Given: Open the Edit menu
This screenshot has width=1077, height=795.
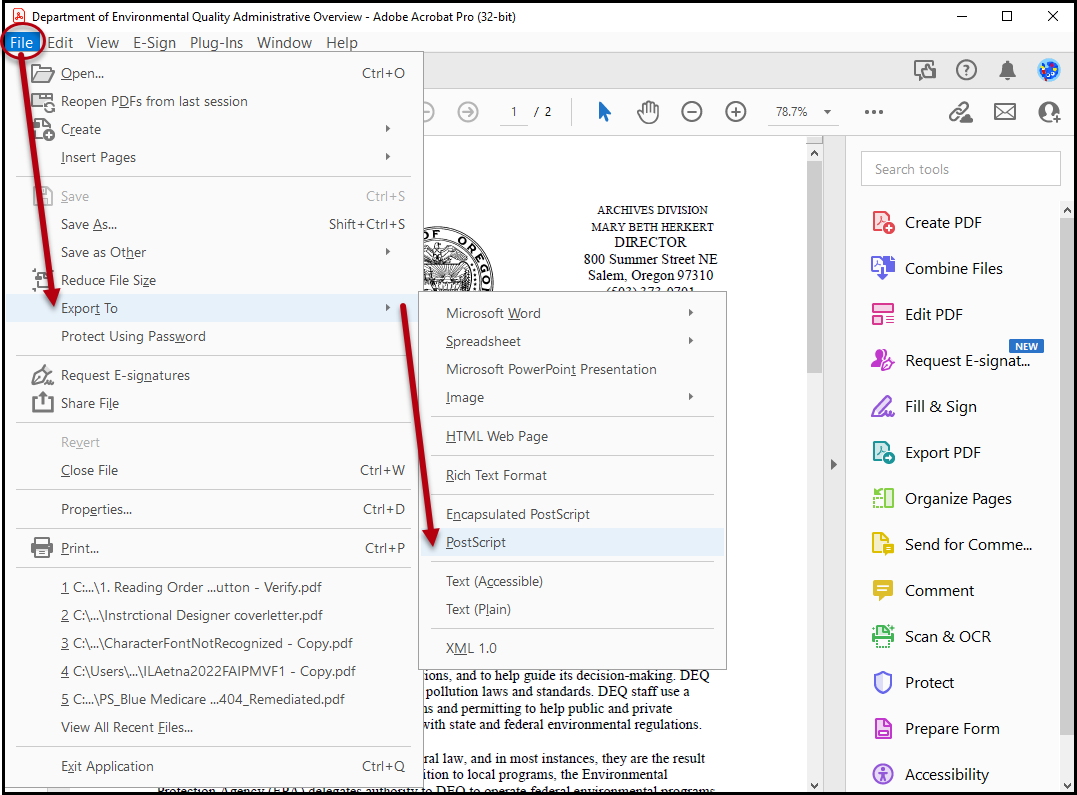Looking at the screenshot, I should [x=60, y=43].
